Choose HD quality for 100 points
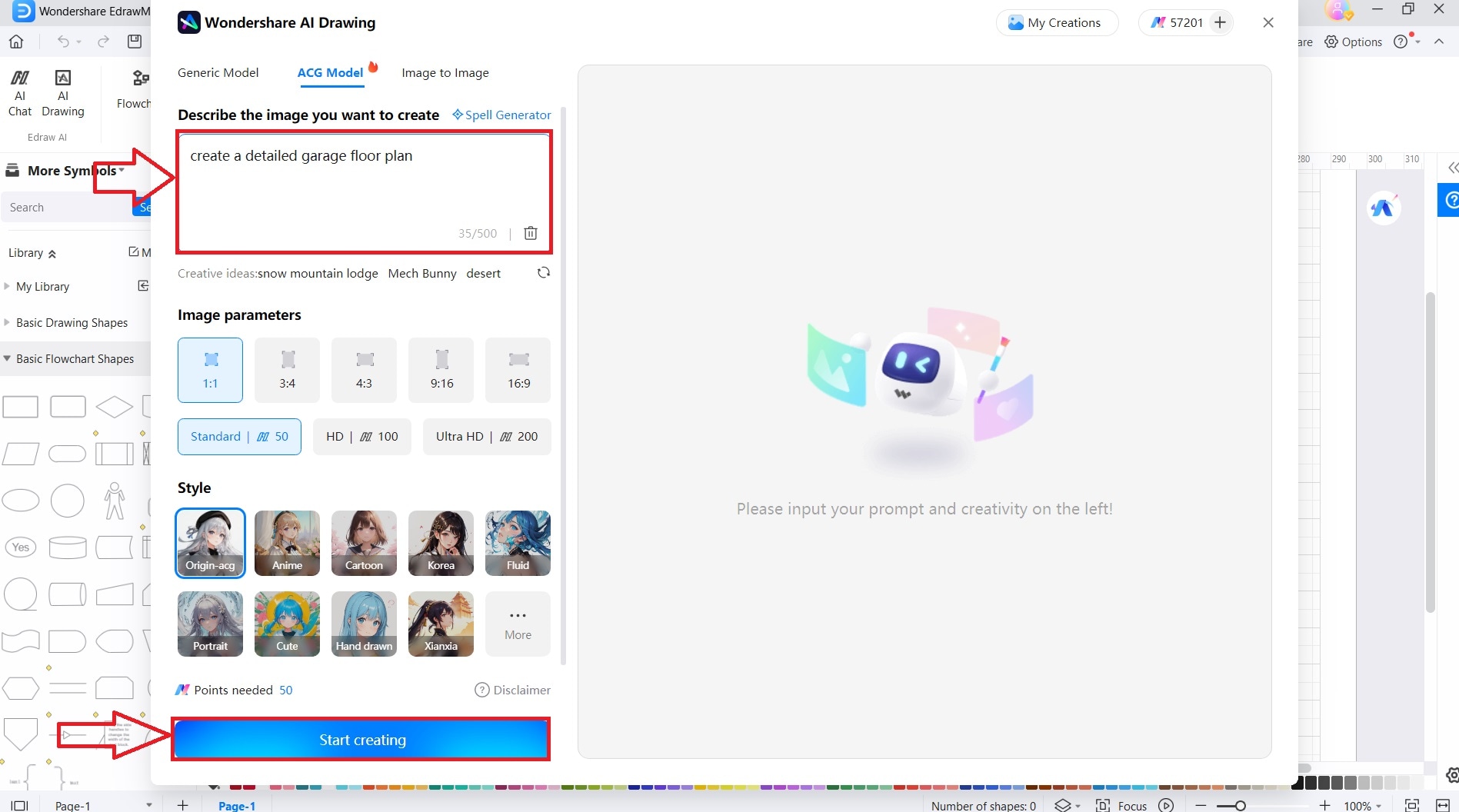 click(362, 437)
